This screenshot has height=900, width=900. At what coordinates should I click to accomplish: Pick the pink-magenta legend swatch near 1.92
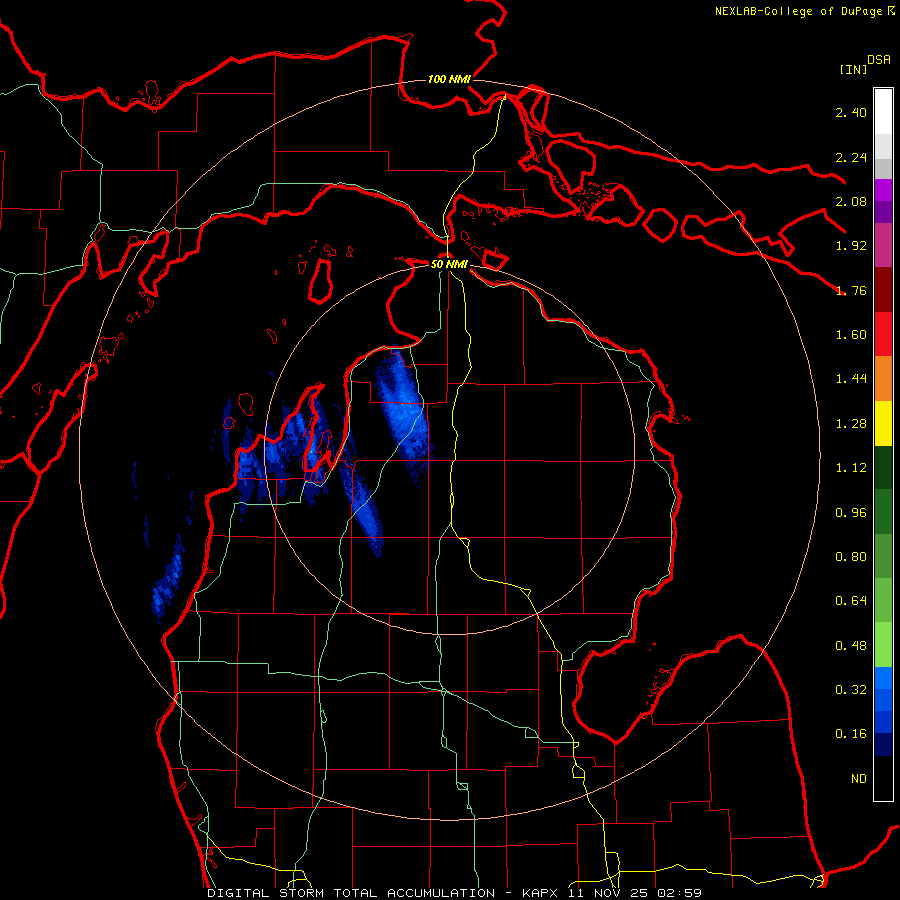(x=883, y=245)
